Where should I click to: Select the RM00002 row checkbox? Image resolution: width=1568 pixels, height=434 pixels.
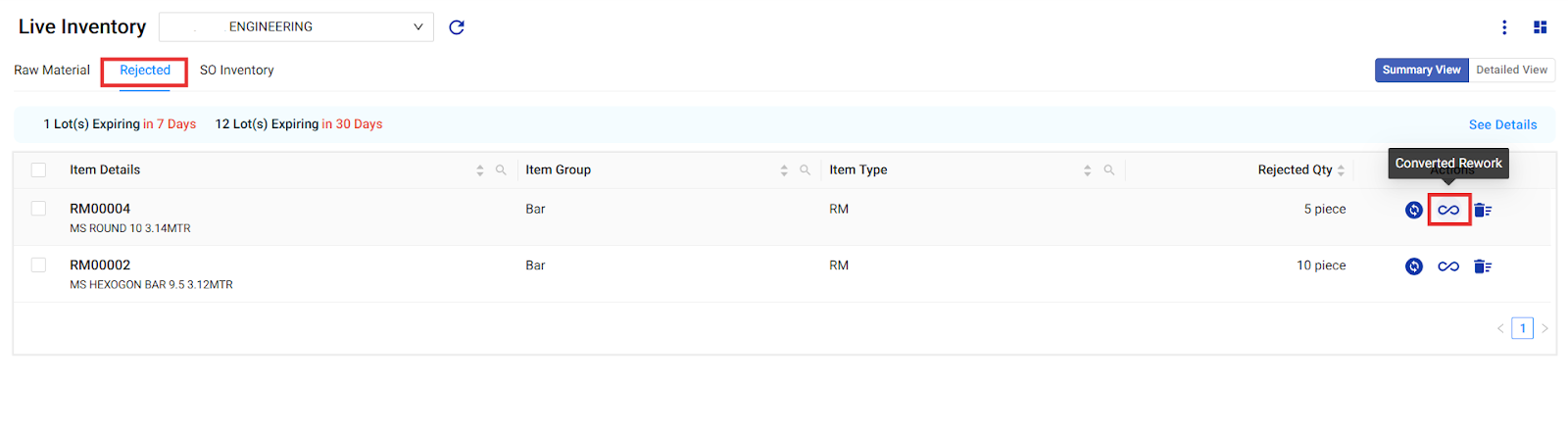pos(38,265)
